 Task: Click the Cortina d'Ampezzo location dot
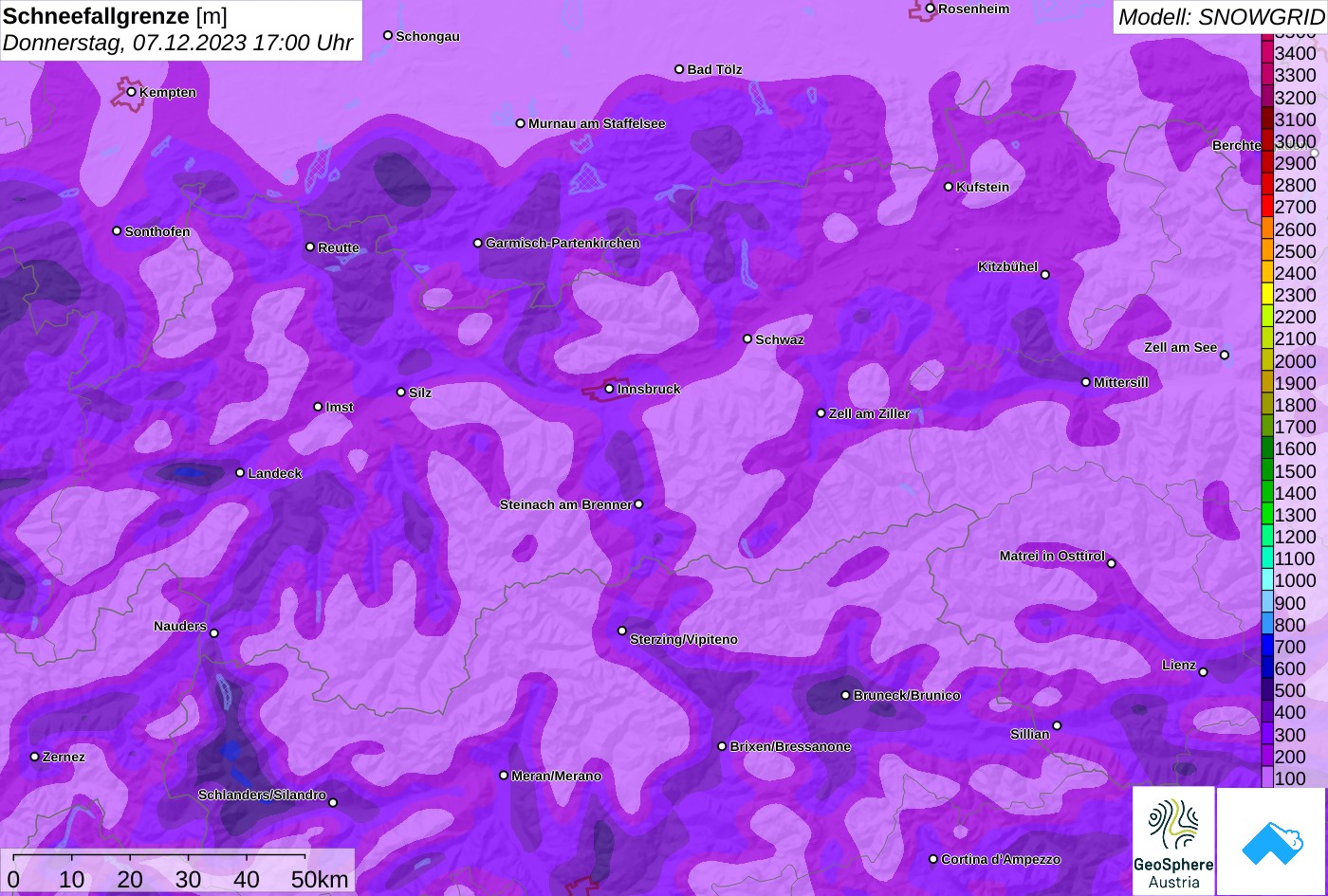coord(933,859)
